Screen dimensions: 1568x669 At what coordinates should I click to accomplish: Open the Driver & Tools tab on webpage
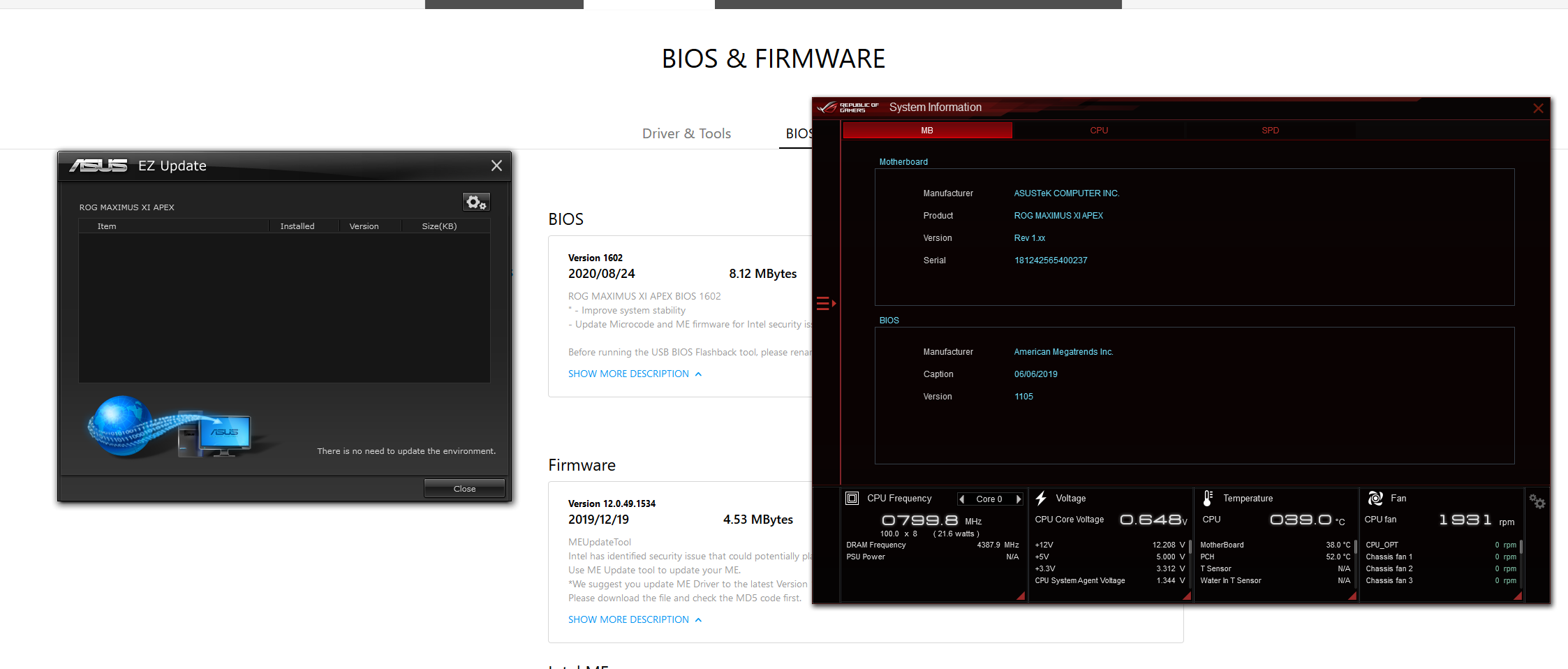(686, 133)
